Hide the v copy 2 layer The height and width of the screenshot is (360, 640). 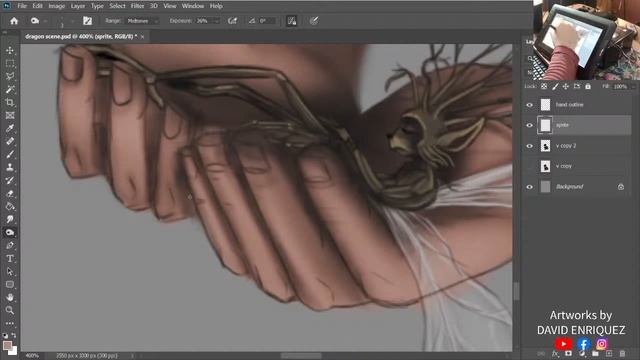tap(529, 146)
